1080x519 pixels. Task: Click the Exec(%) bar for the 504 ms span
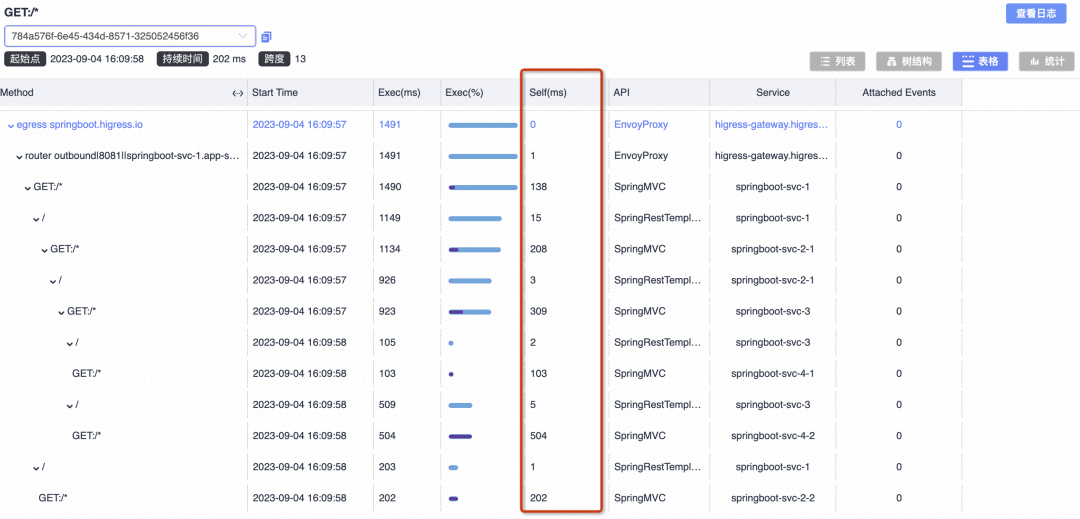[460, 436]
